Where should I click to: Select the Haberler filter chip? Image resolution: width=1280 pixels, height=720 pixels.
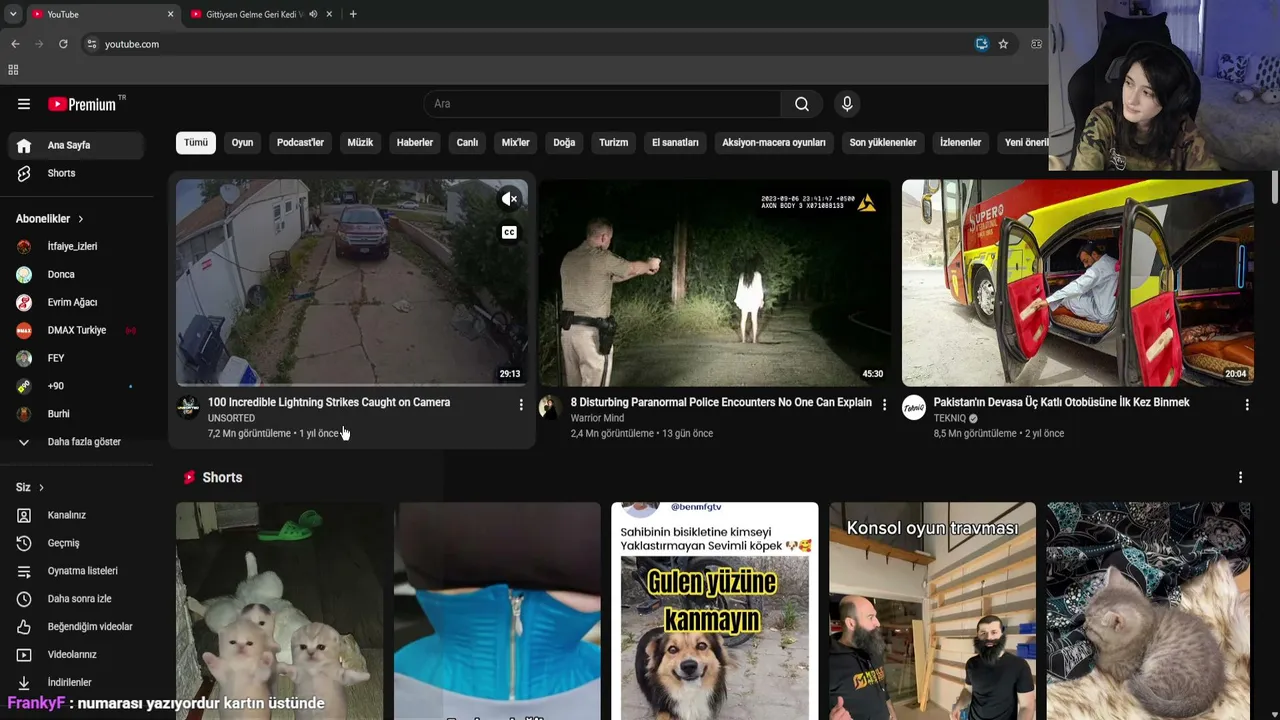pos(415,142)
